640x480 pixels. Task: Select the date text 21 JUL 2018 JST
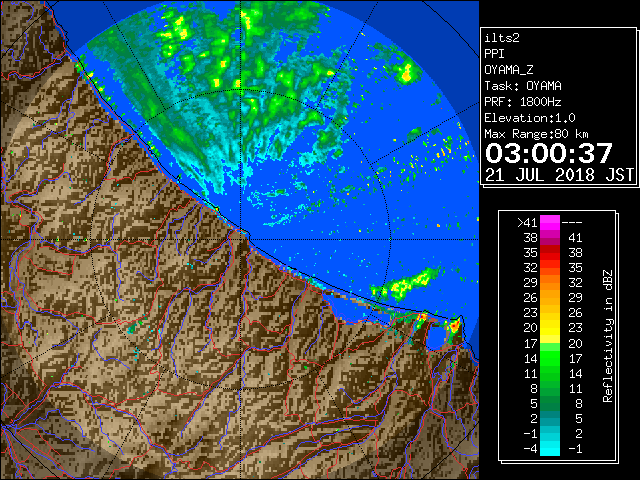point(559,175)
